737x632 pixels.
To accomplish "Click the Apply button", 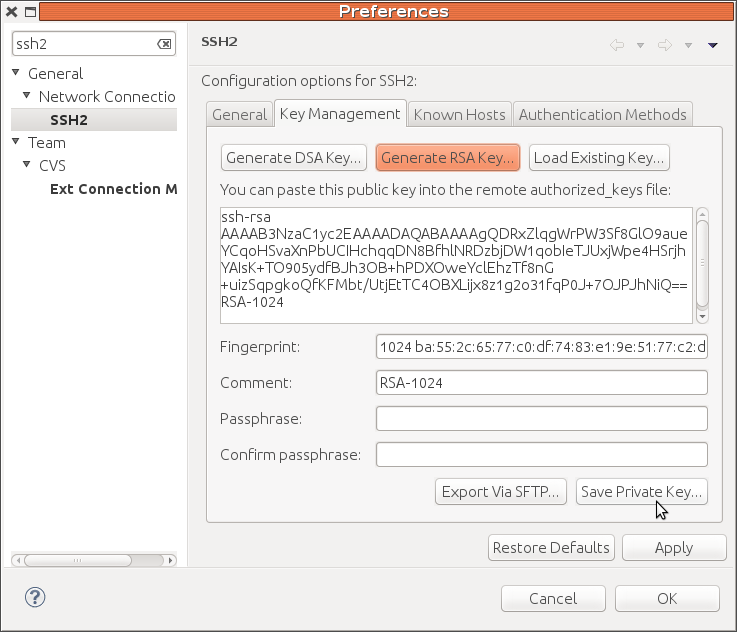I will [674, 548].
